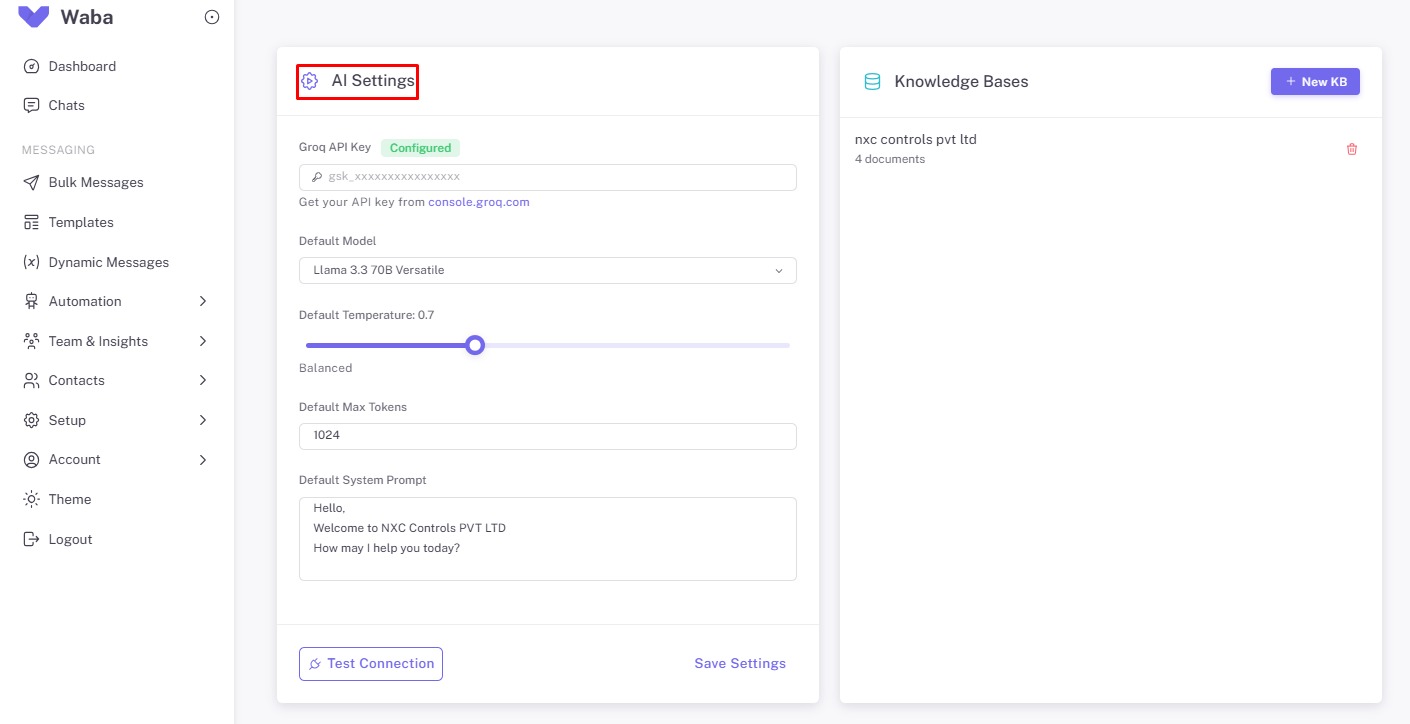Adjust the Default Temperature slider
This screenshot has height=724, width=1410.
pos(475,344)
